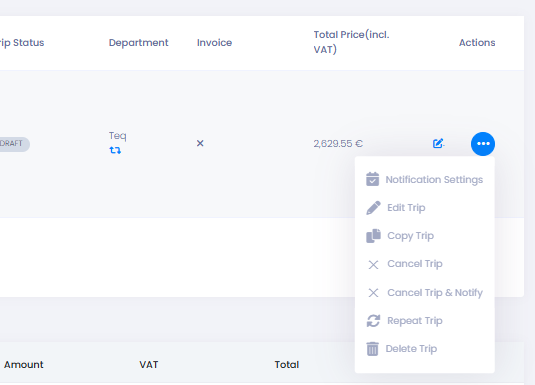
Task: Click the copy icon beside Copy Trip
Action: click(x=373, y=236)
